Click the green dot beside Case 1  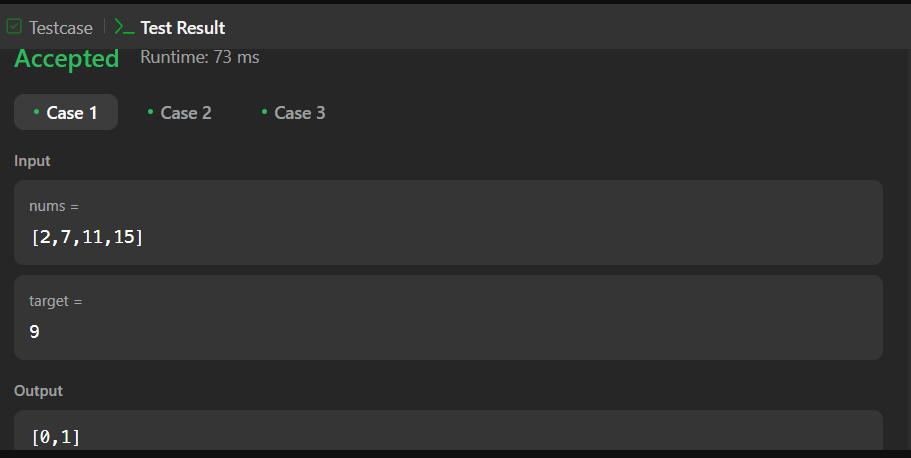pos(36,111)
